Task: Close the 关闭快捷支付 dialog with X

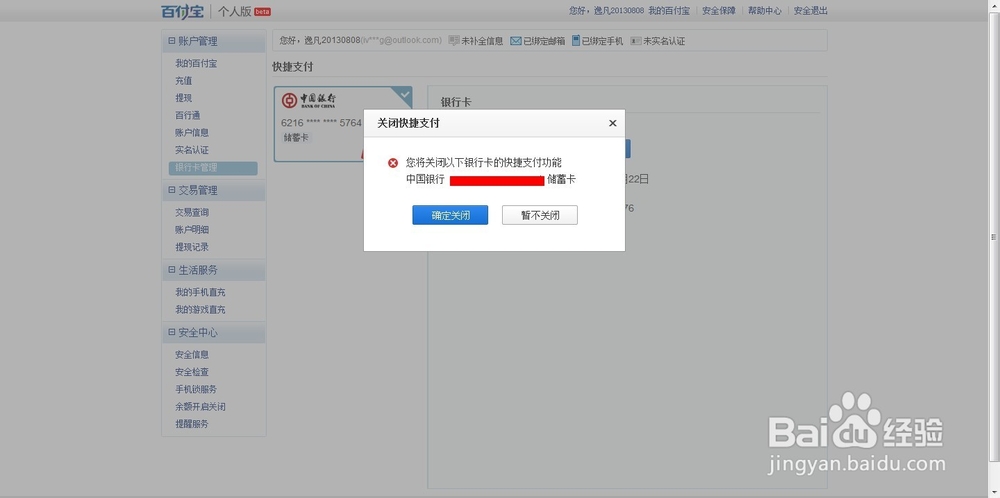Action: pos(612,123)
